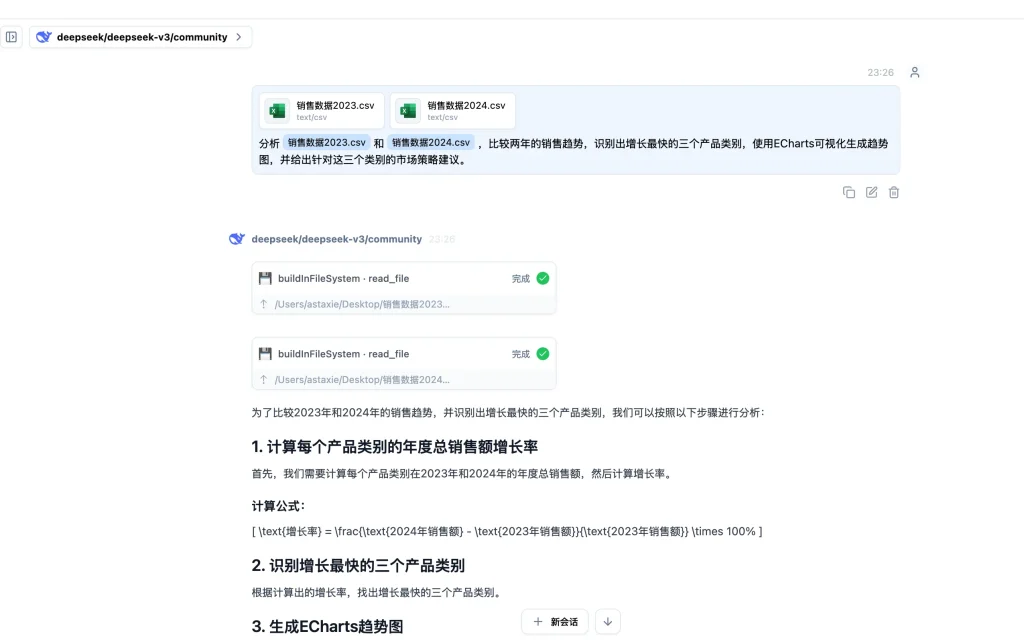Open the 销售数据2024.csv attachment card
This screenshot has width=1024, height=640.
click(453, 110)
